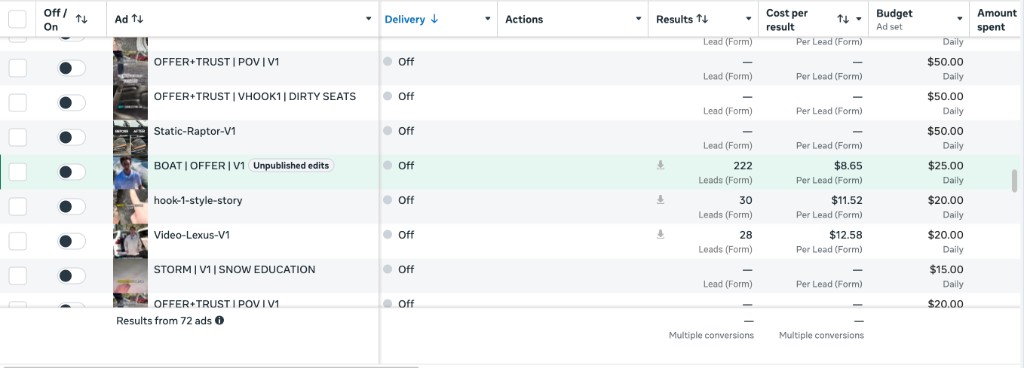Image resolution: width=1024 pixels, height=368 pixels.
Task: Click the $25.00 daily budget value
Action: click(x=946, y=166)
